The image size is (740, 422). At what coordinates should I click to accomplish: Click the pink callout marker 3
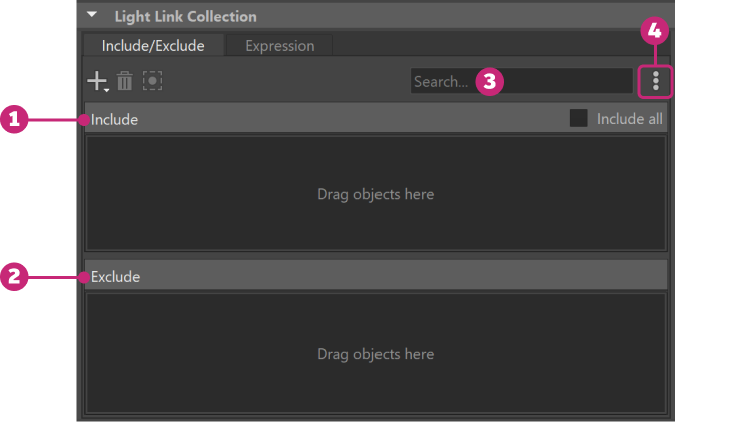click(488, 82)
